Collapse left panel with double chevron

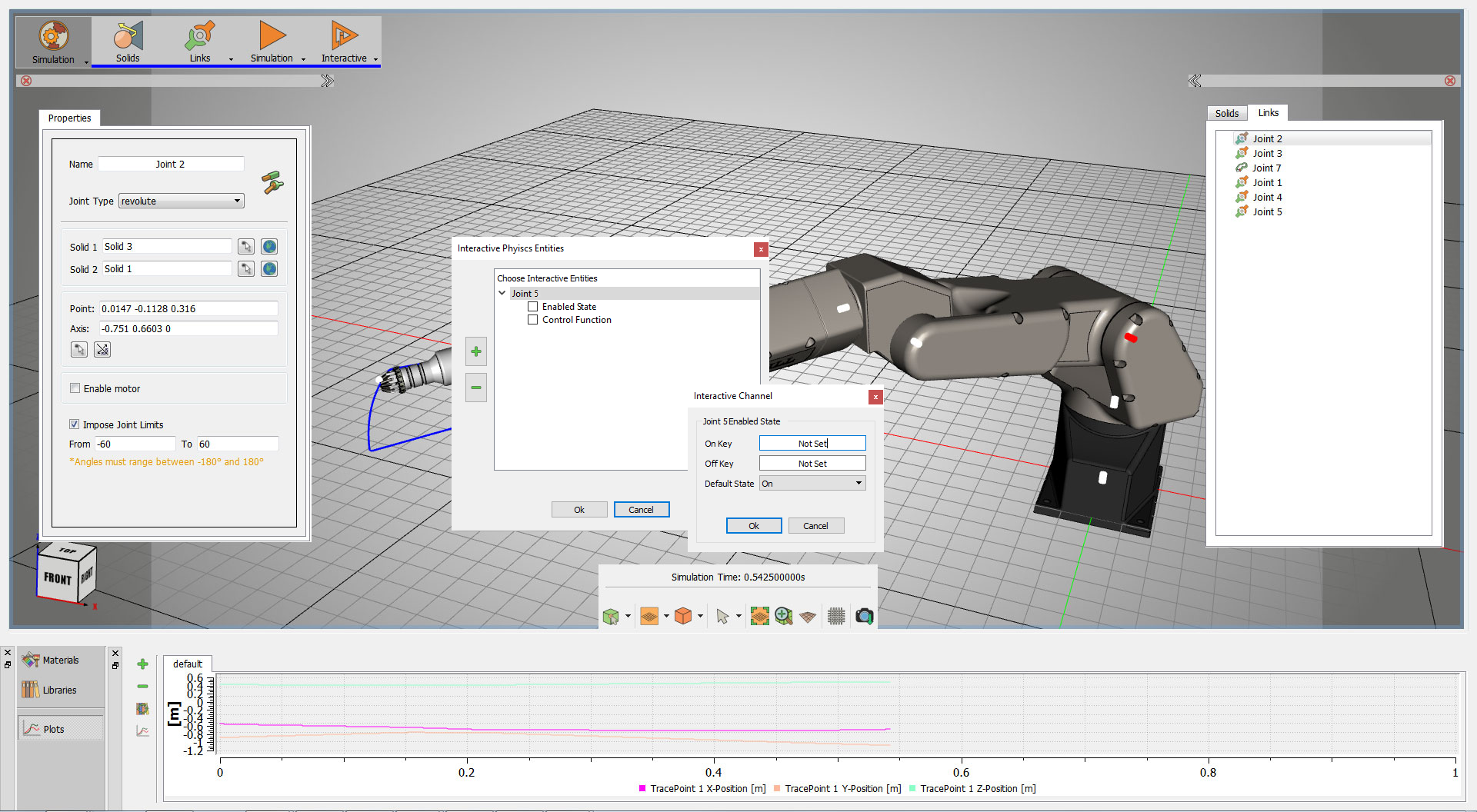point(328,81)
